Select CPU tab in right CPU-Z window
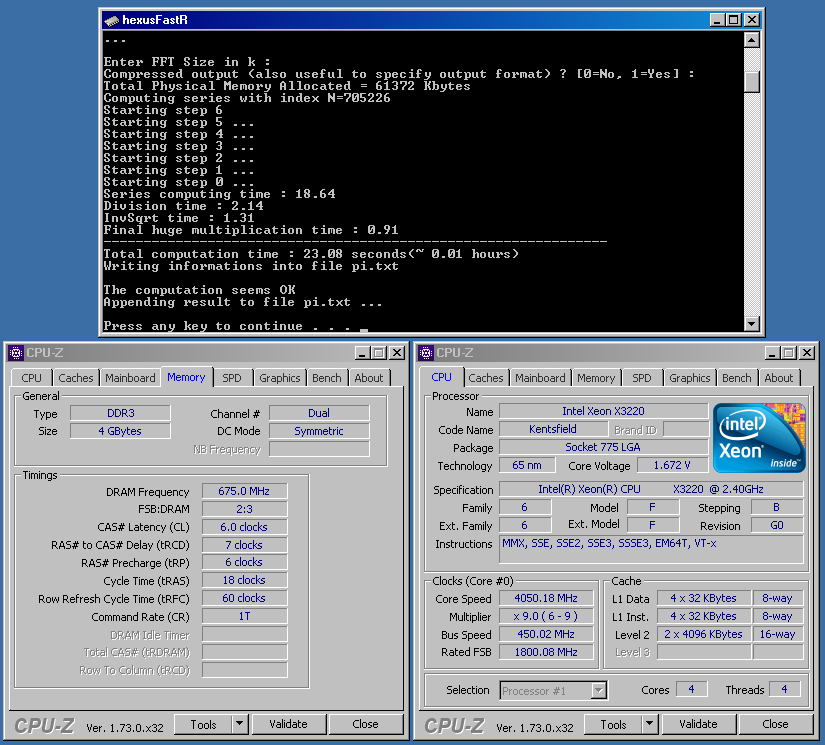This screenshot has width=825, height=745. 441,377
